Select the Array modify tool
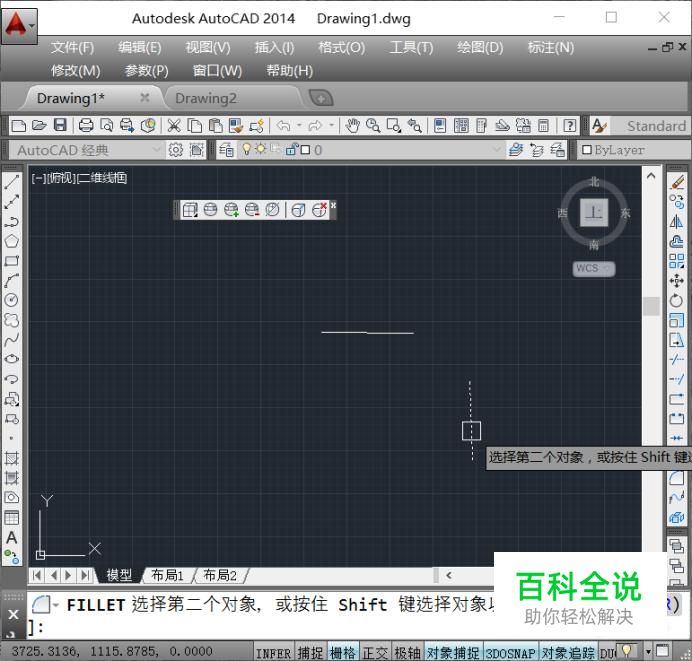The image size is (692, 661). point(677,261)
